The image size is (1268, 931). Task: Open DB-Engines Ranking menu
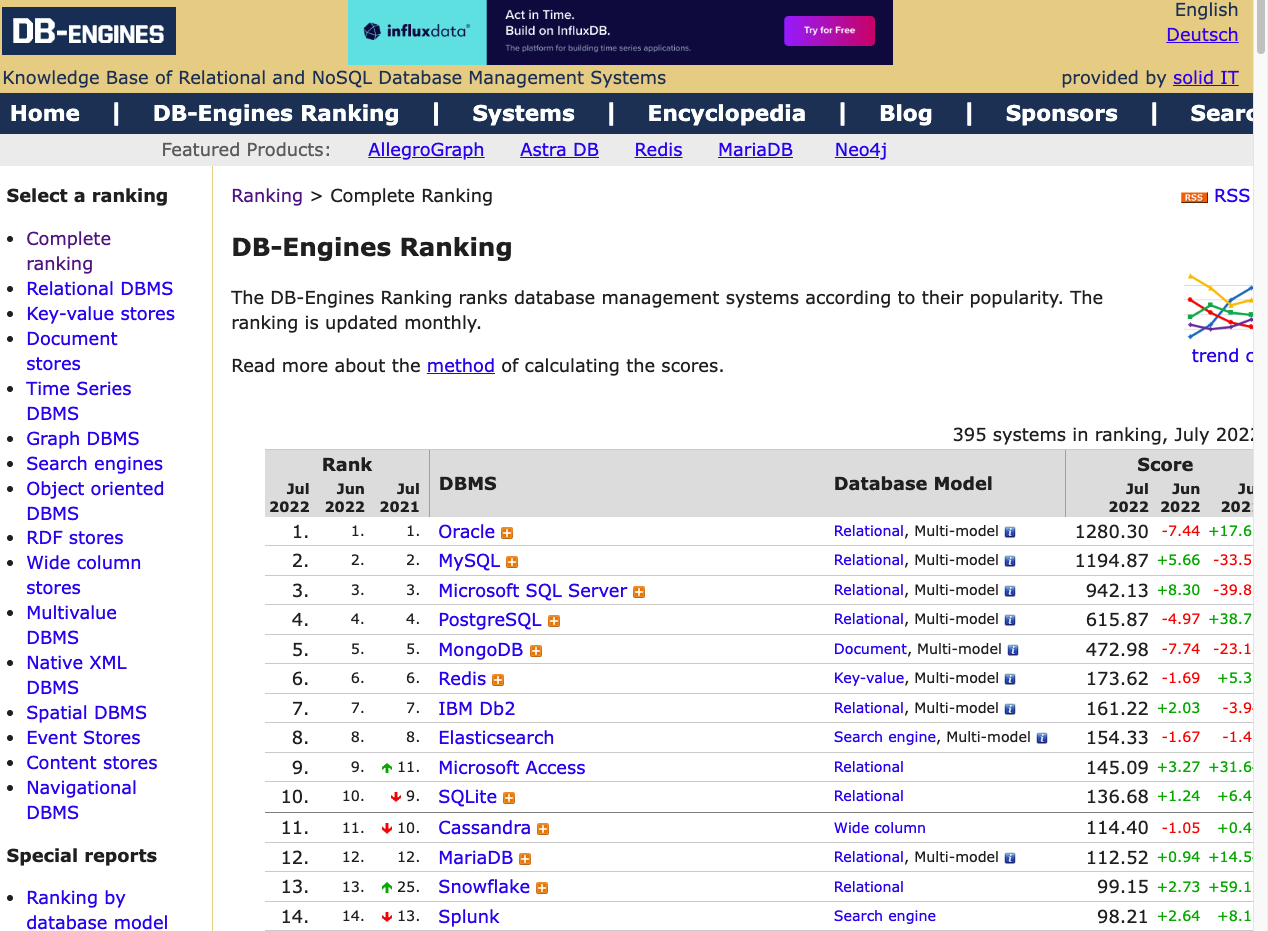pyautogui.click(x=276, y=113)
